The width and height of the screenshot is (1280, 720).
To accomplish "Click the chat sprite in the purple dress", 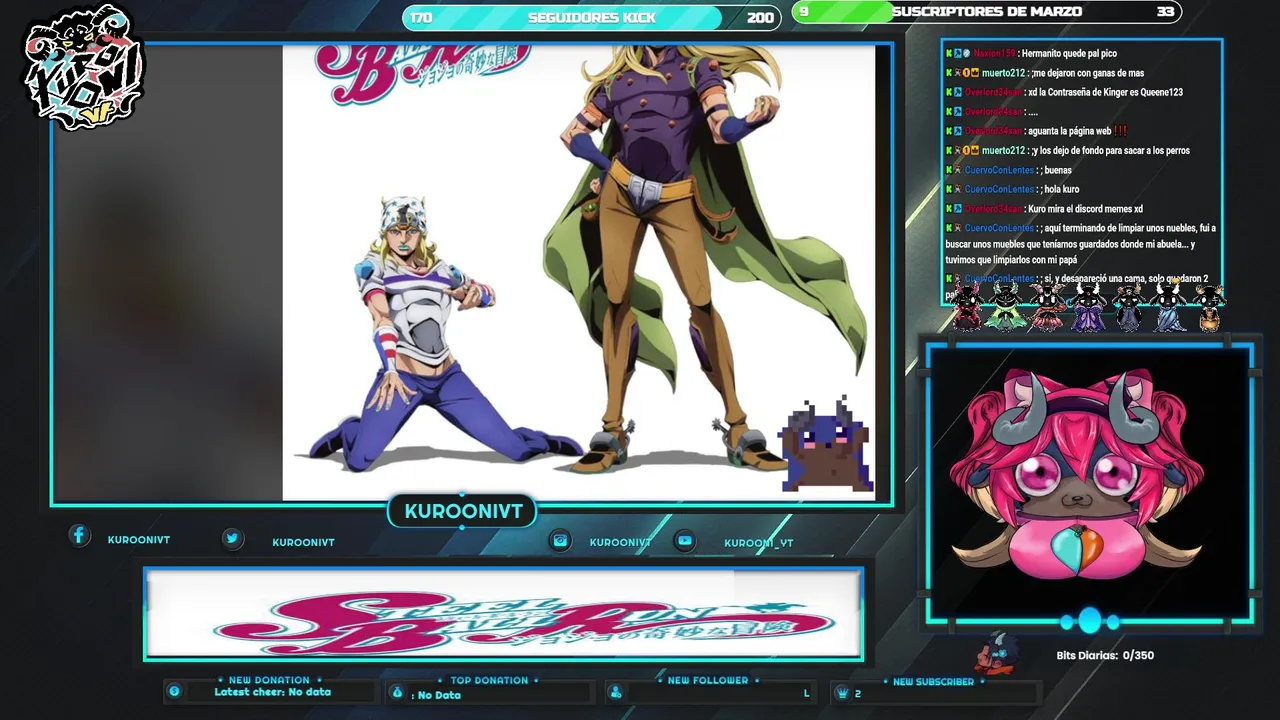I will (1088, 307).
